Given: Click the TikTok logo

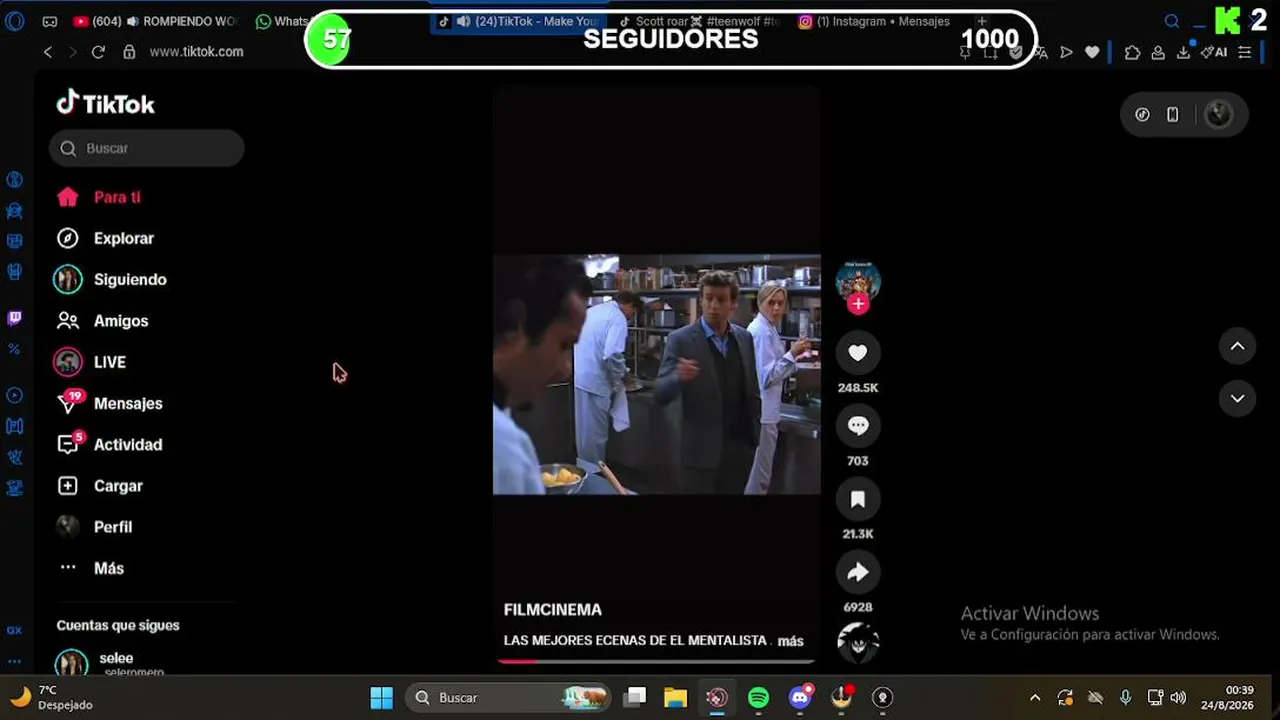Looking at the screenshot, I should coord(105,103).
